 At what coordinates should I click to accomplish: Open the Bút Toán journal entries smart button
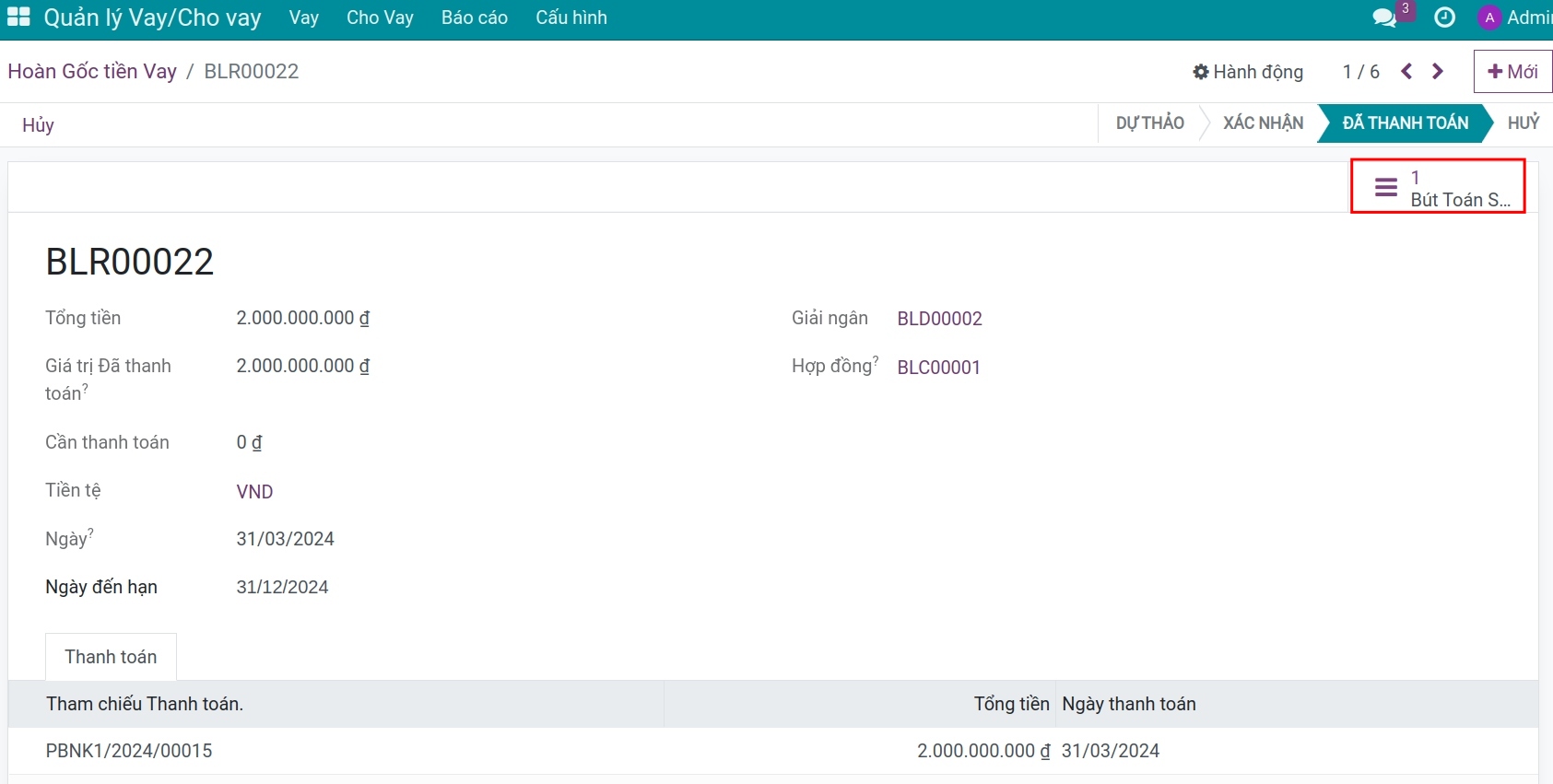pyautogui.click(x=1438, y=187)
